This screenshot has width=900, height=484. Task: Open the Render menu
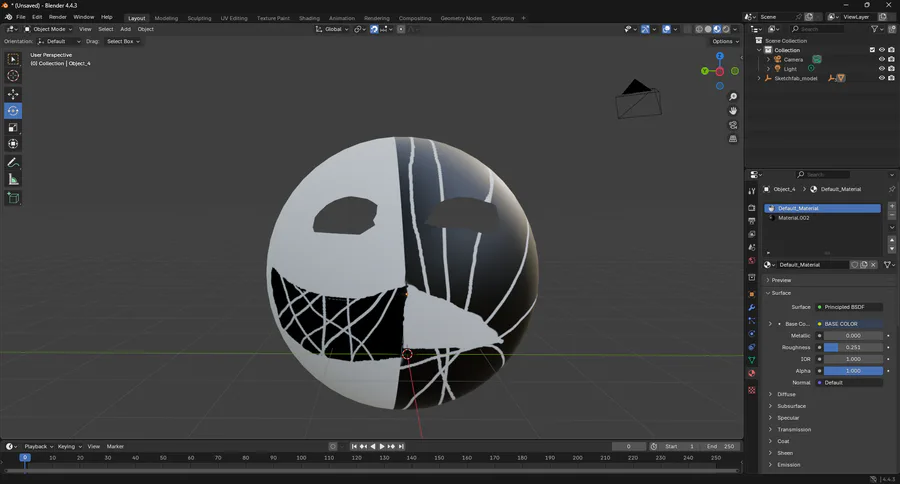[57, 17]
